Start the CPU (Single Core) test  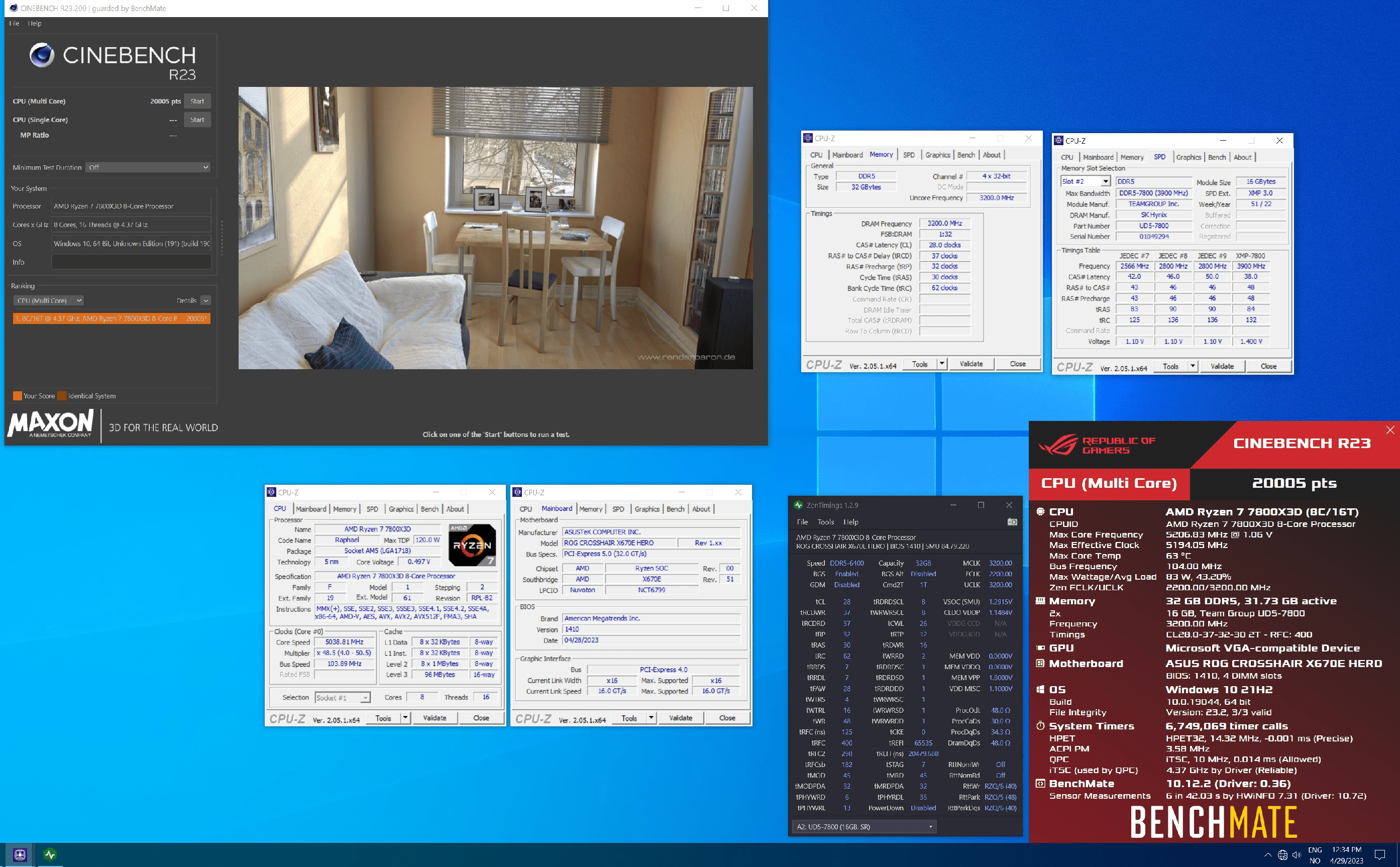[x=197, y=120]
